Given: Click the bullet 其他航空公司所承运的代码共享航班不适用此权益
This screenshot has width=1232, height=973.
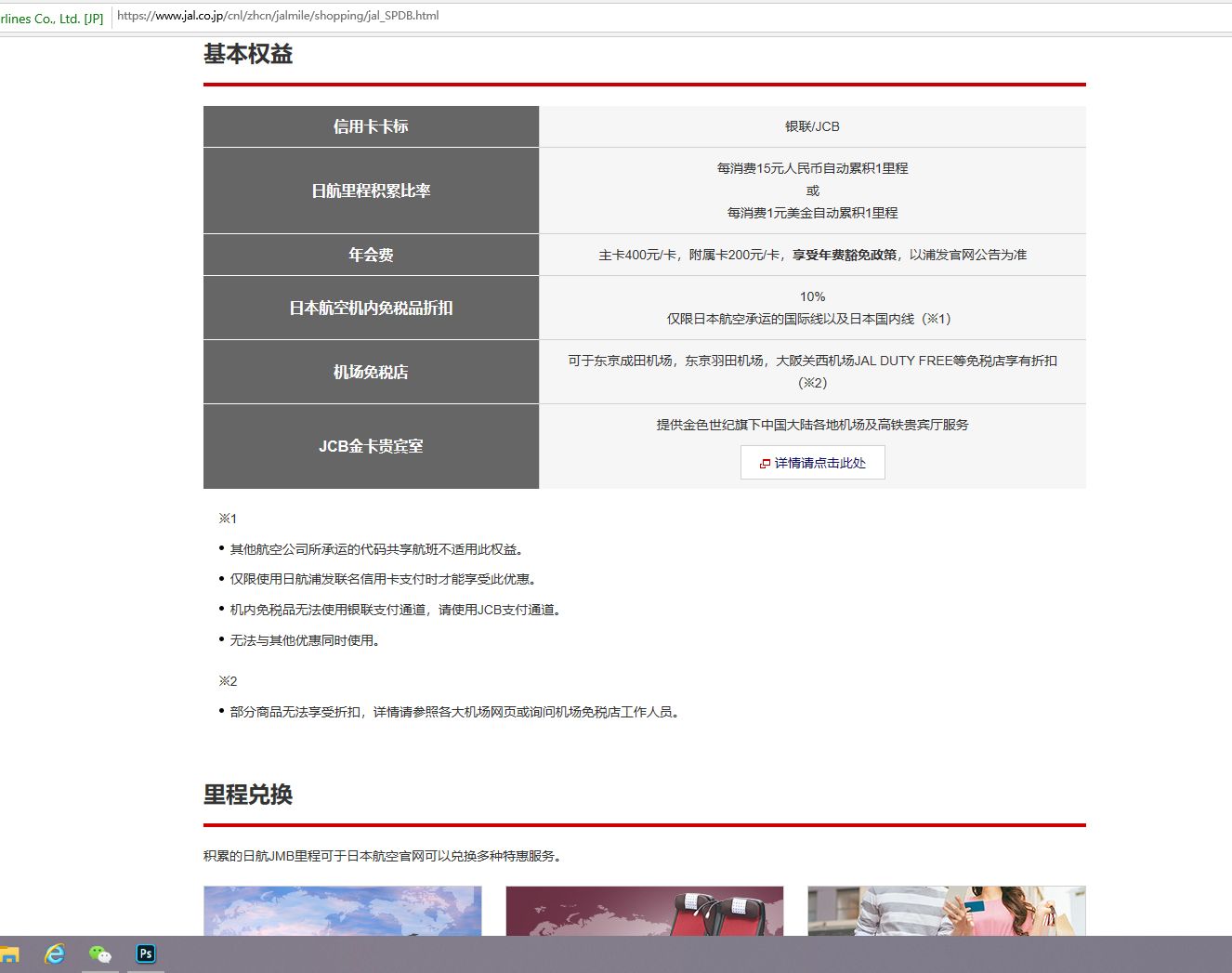Looking at the screenshot, I should click(376, 549).
